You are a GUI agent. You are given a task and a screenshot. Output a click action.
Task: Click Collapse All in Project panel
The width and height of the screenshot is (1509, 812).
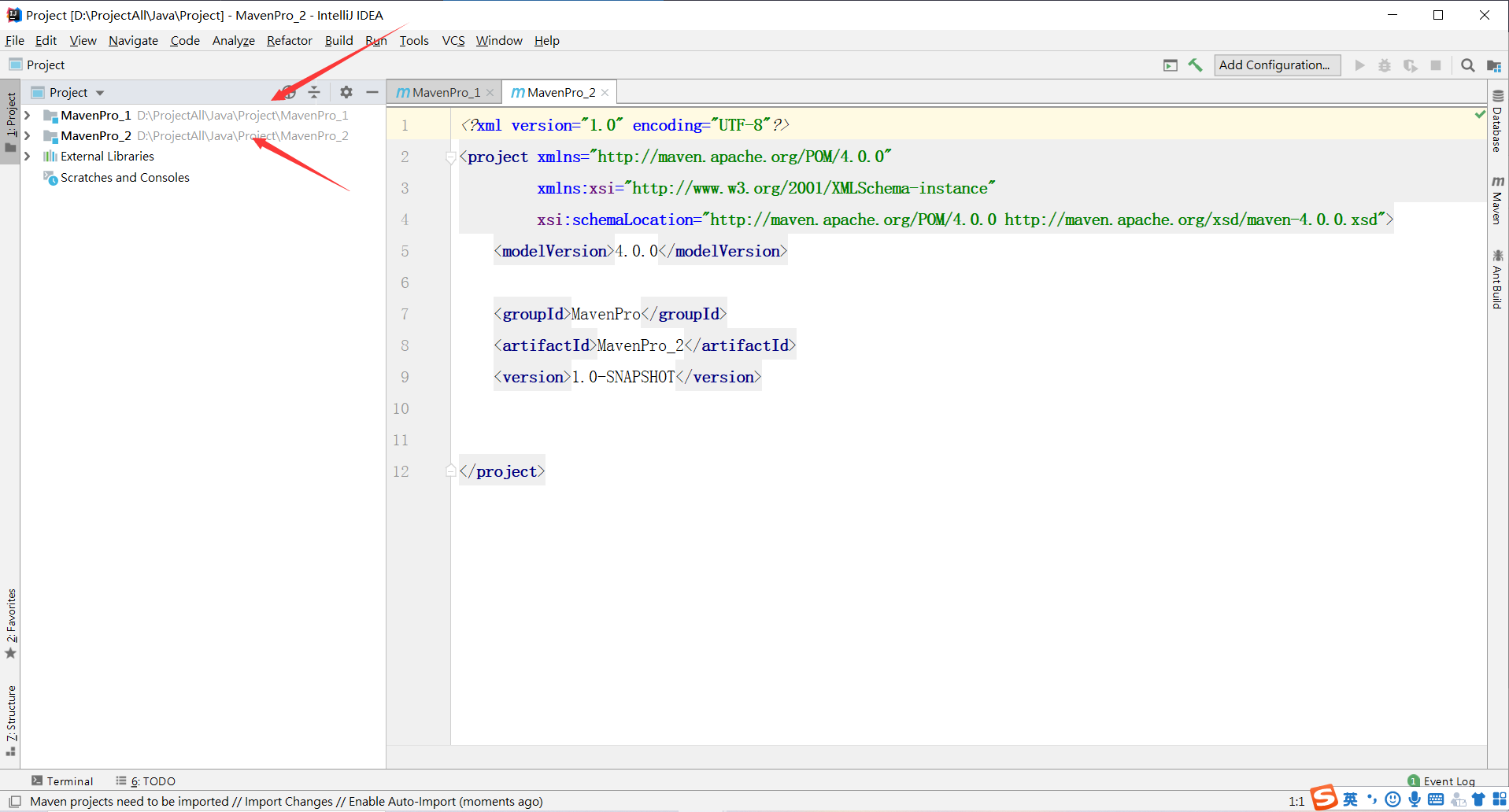(x=314, y=92)
